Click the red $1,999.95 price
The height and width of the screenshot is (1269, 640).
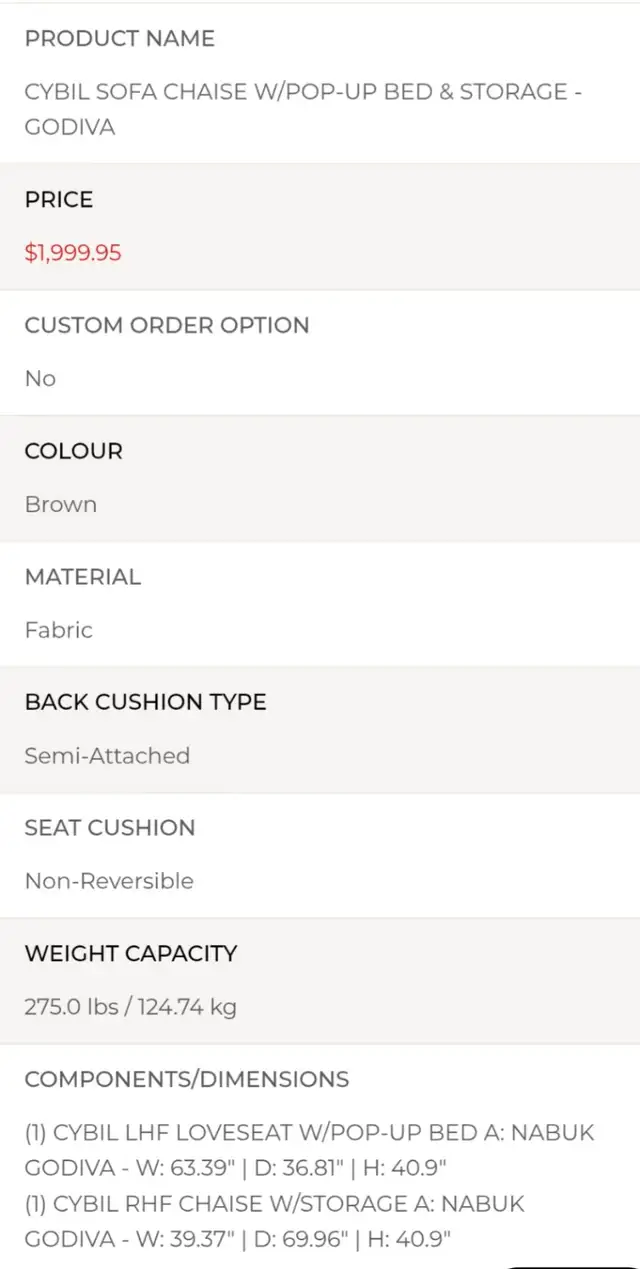[73, 253]
